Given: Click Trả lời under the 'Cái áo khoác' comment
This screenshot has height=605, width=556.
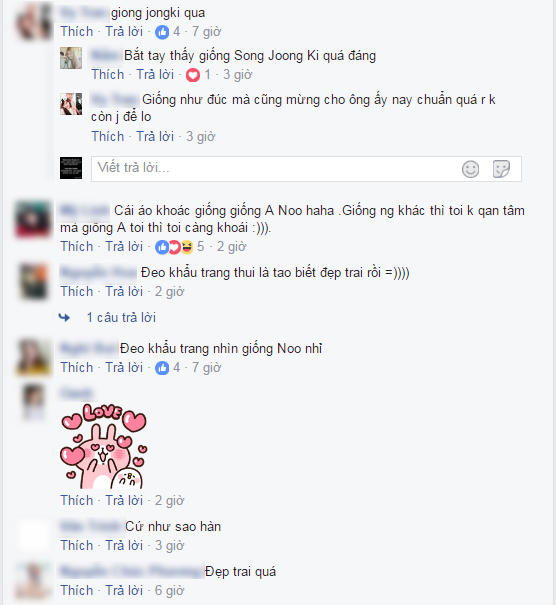Looking at the screenshot, I should [124, 247].
